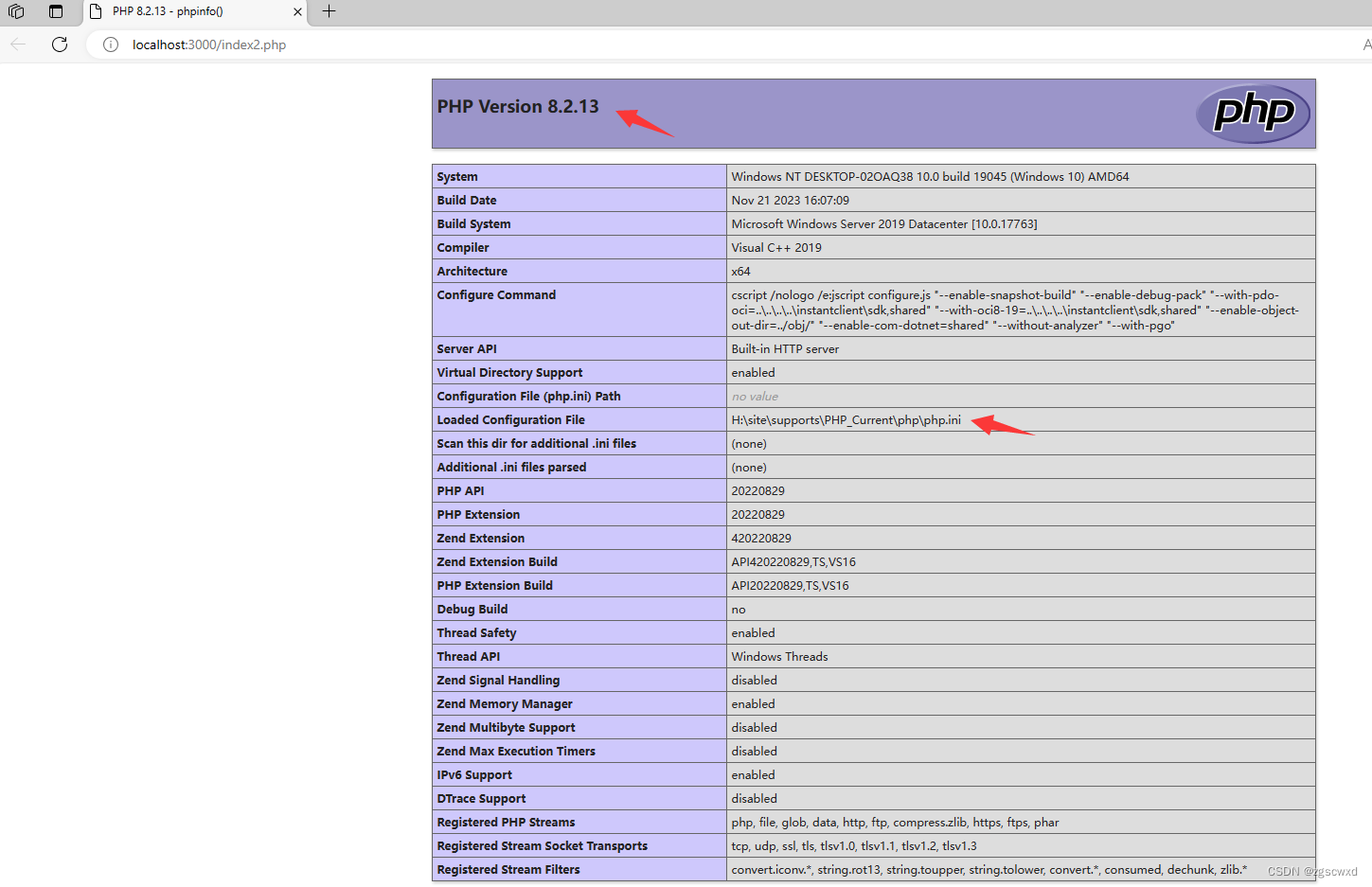Image resolution: width=1372 pixels, height=887 pixels.
Task: Click the PHP Extension label
Action: click(478, 515)
